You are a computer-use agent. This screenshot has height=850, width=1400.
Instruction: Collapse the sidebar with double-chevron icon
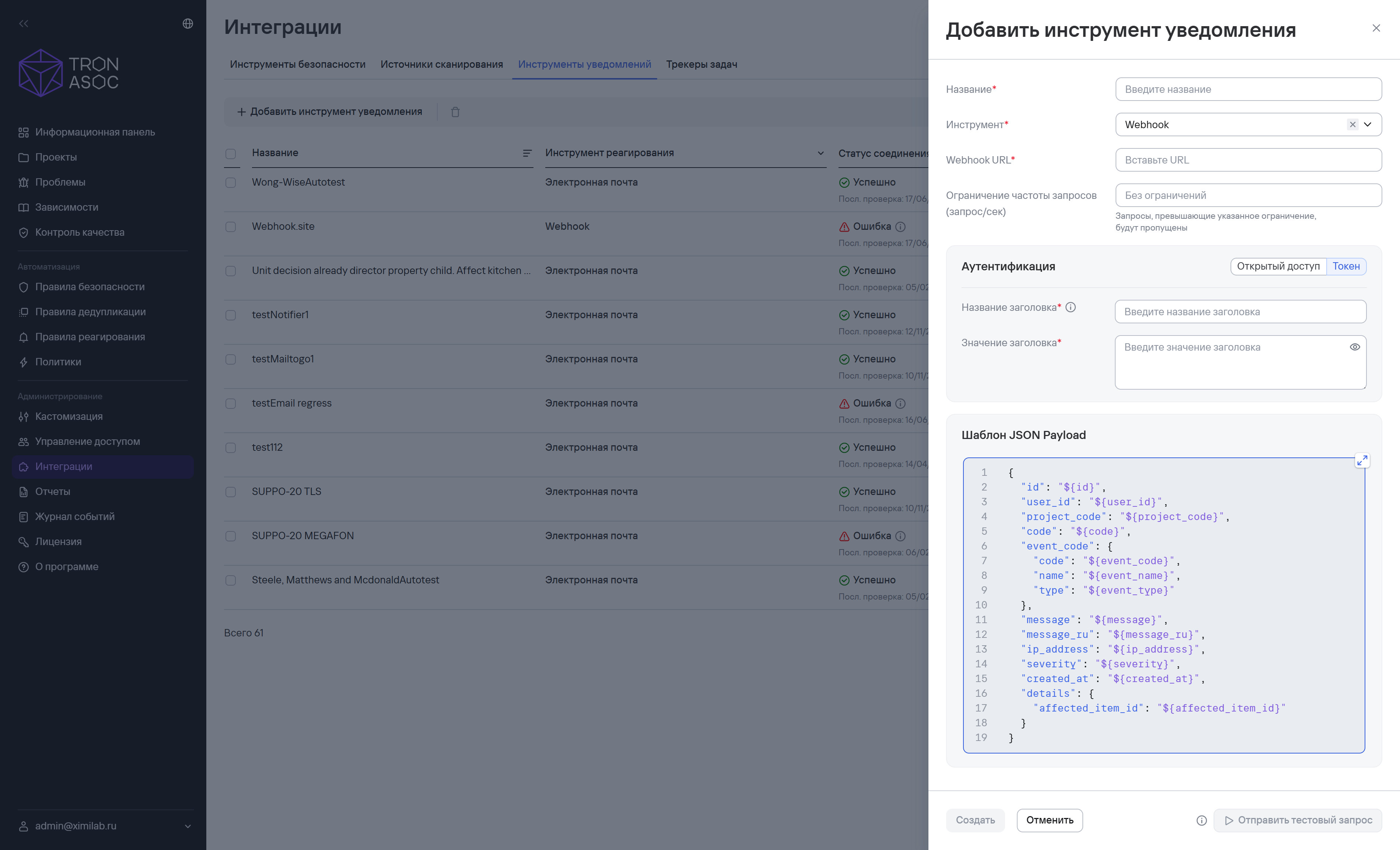pyautogui.click(x=23, y=23)
